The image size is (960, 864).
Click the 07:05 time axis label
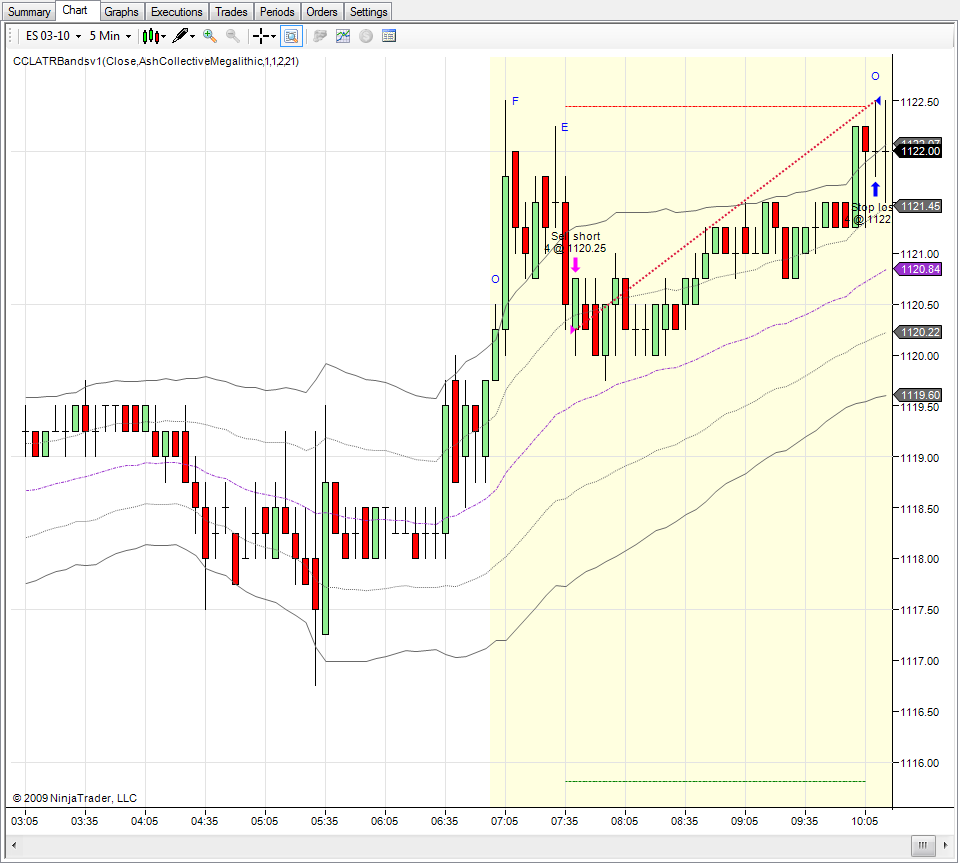point(504,821)
